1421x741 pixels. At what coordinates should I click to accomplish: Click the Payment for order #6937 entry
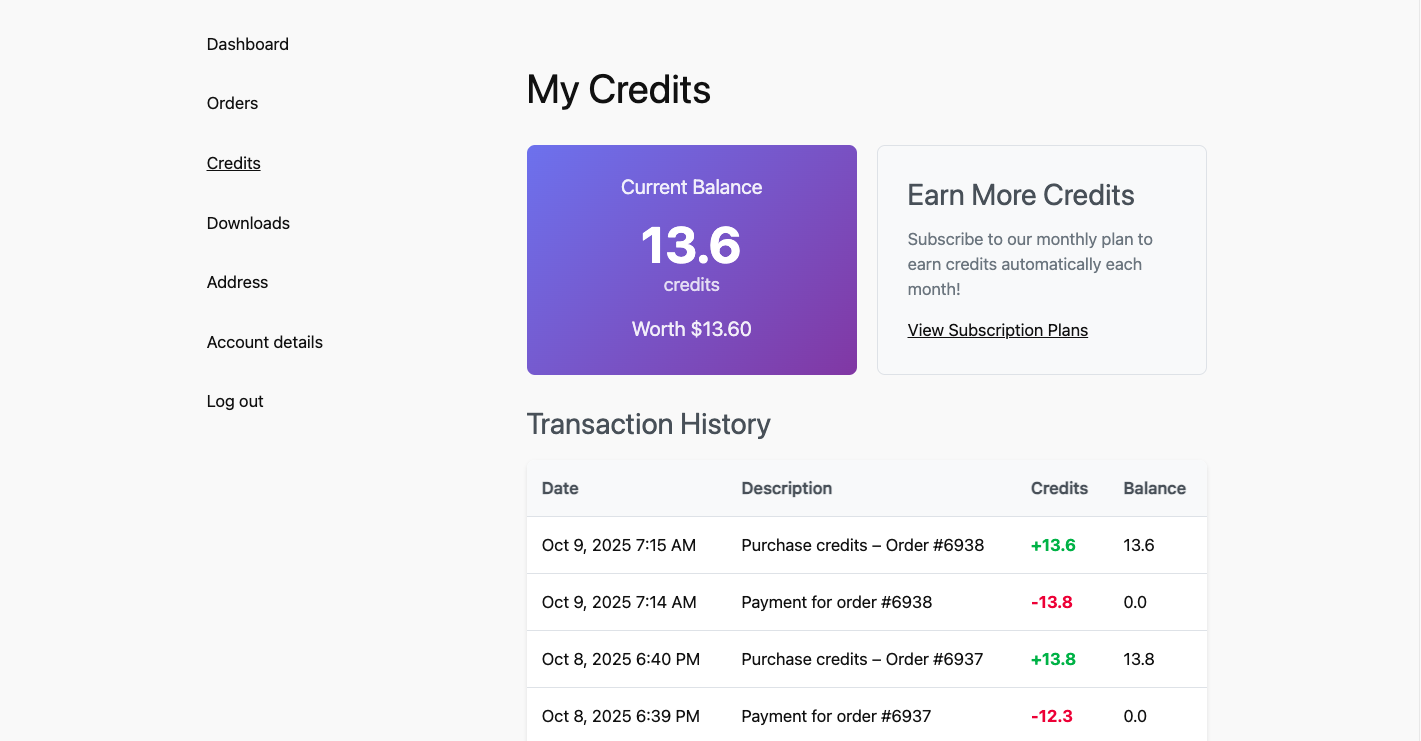pyautogui.click(x=836, y=716)
